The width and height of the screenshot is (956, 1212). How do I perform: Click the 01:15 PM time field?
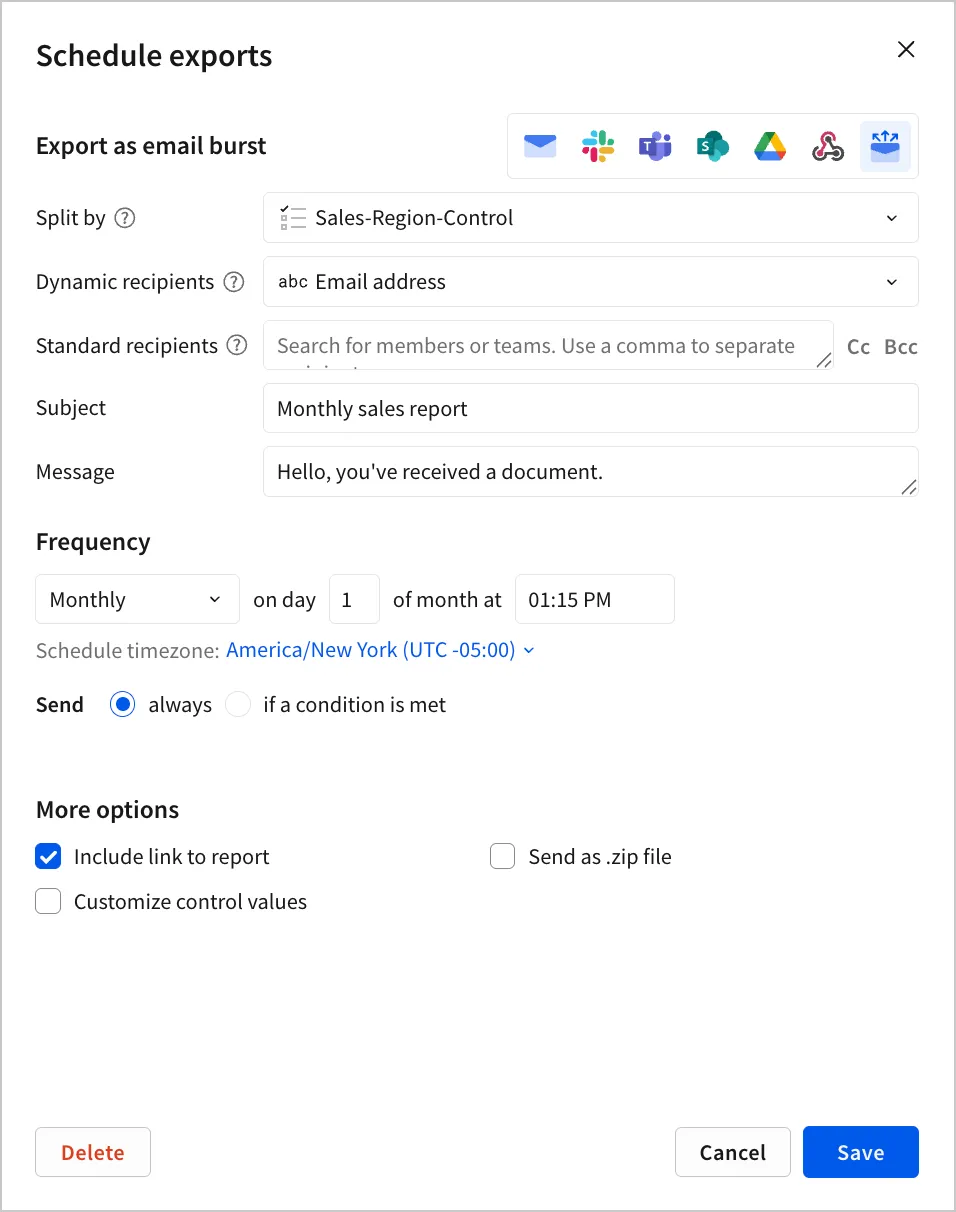595,599
